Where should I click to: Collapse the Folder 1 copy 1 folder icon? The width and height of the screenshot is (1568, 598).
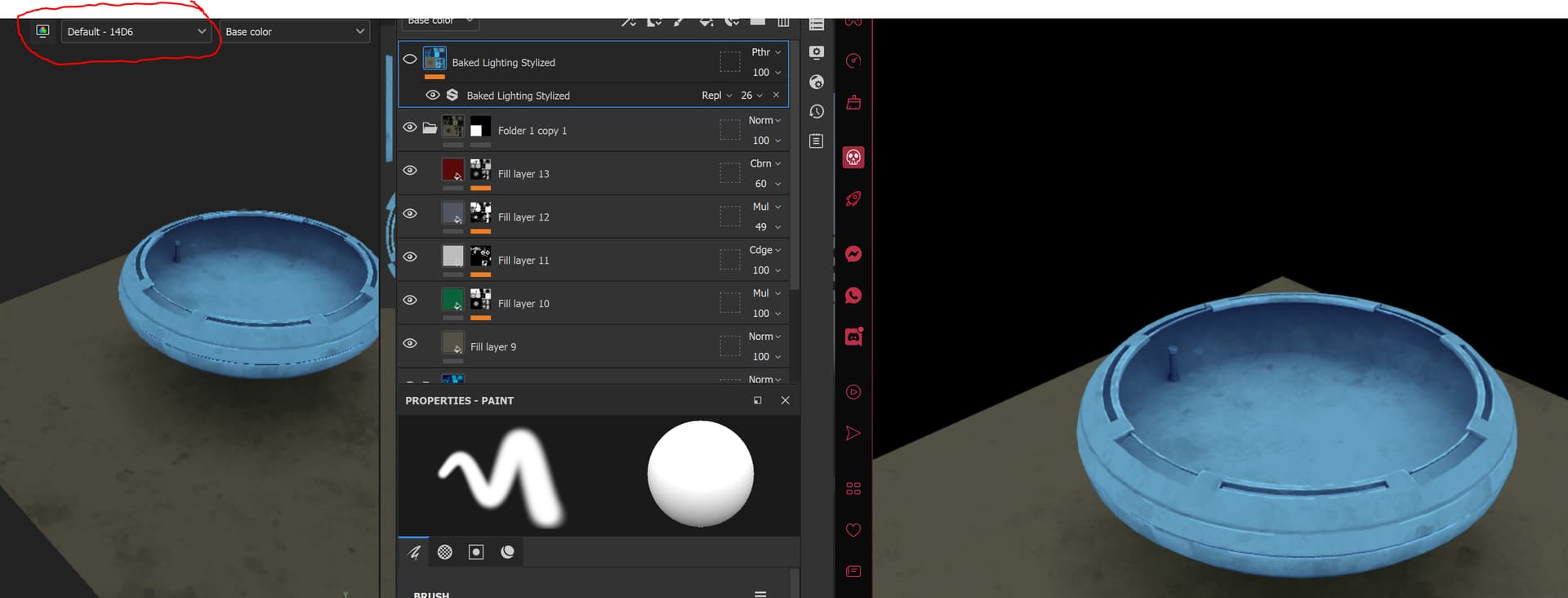click(430, 128)
